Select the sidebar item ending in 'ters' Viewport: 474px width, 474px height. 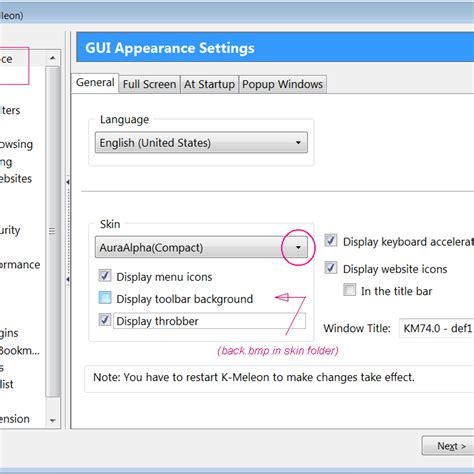click(x=10, y=110)
